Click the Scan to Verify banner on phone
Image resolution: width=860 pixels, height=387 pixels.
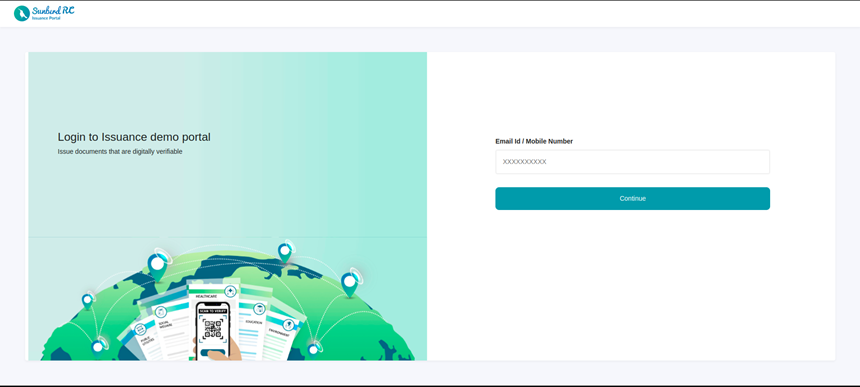(x=213, y=311)
